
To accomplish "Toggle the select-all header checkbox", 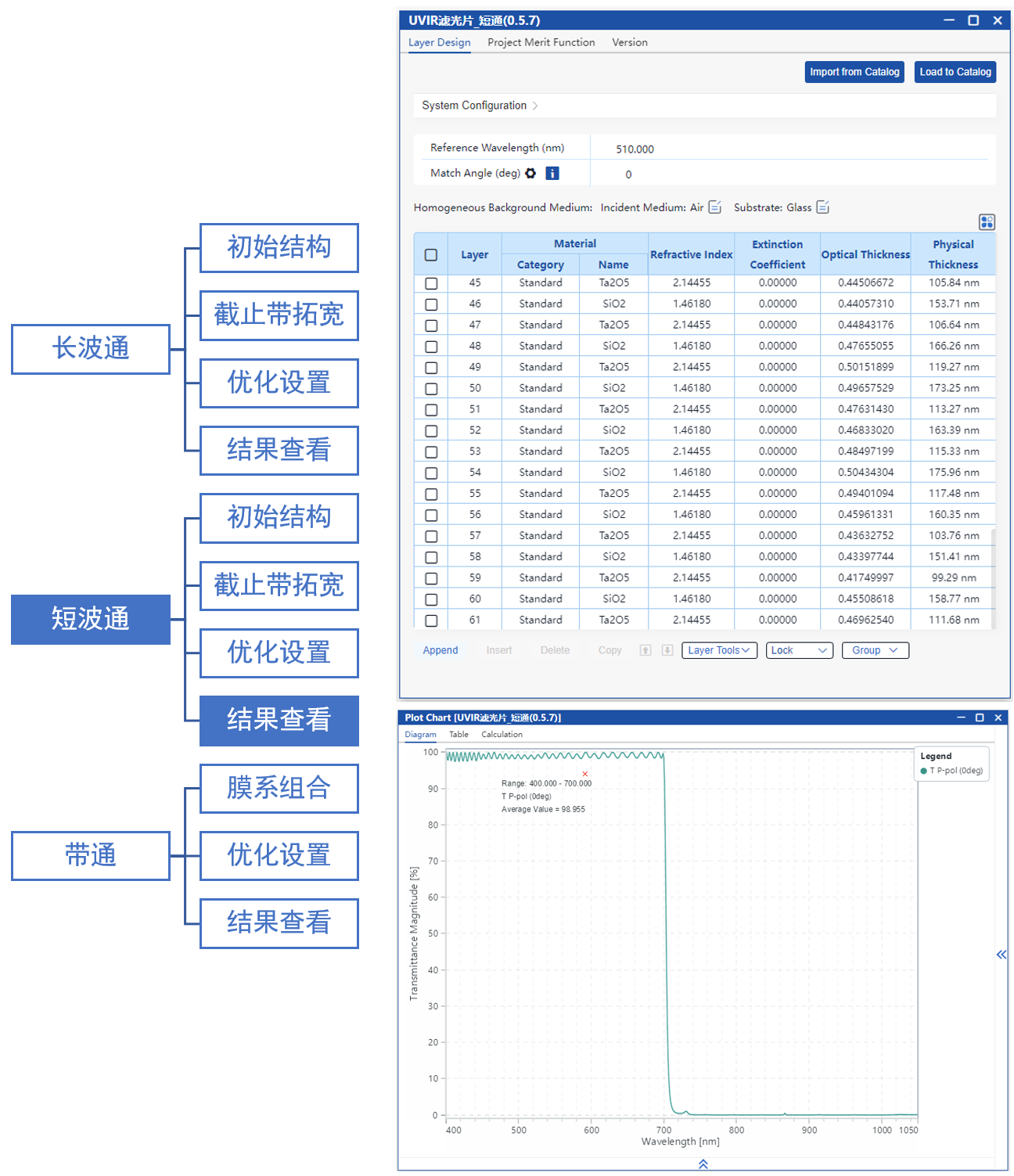I will coord(431,255).
